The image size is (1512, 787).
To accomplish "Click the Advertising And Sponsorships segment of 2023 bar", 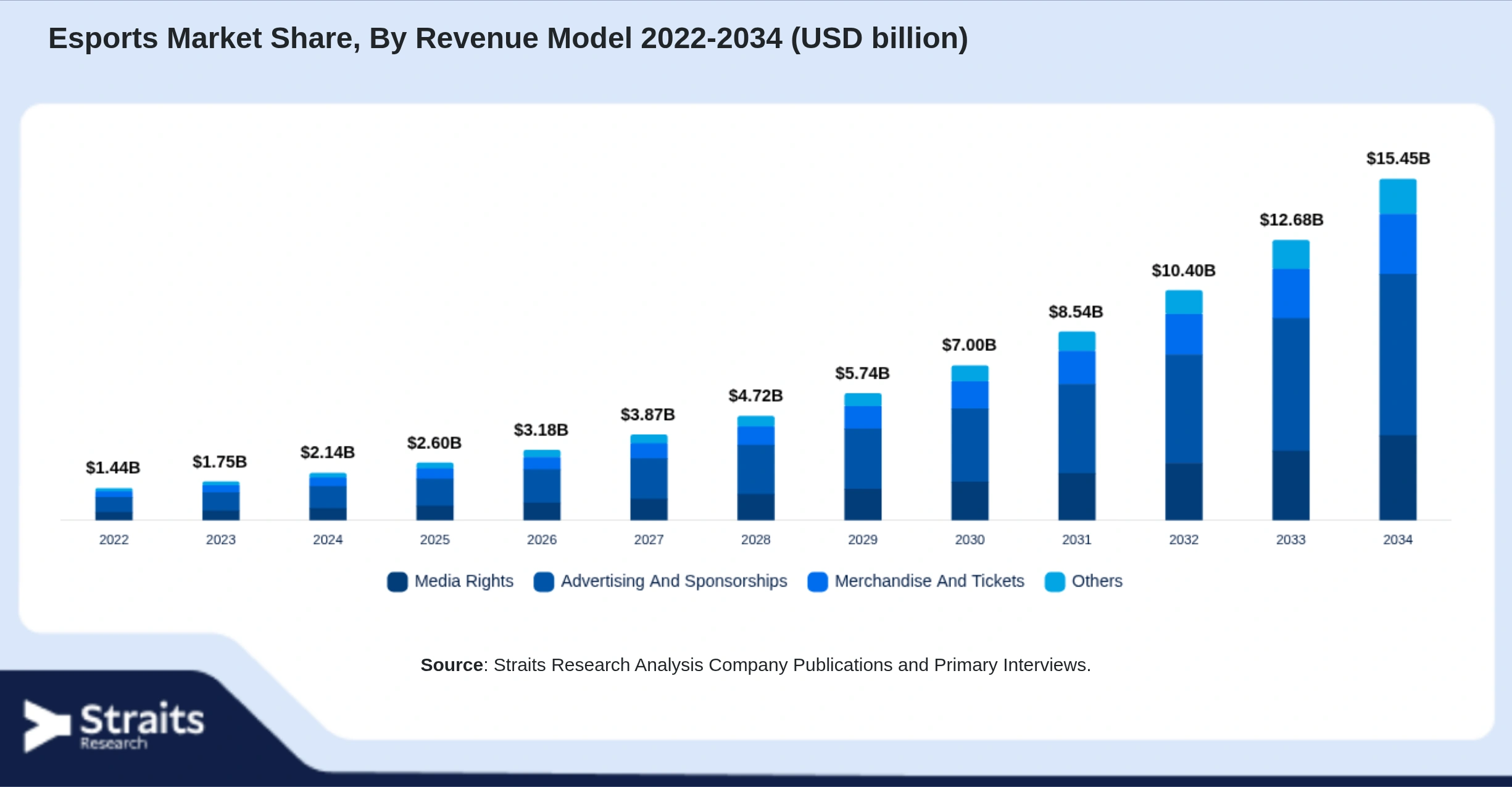I will pos(221,501).
